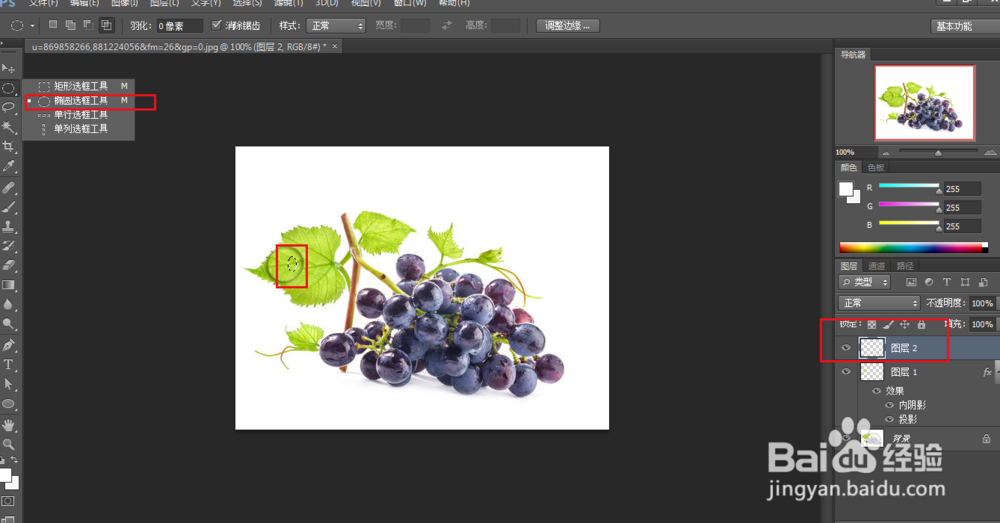Close the document tab
1000x523 pixels.
335,47
